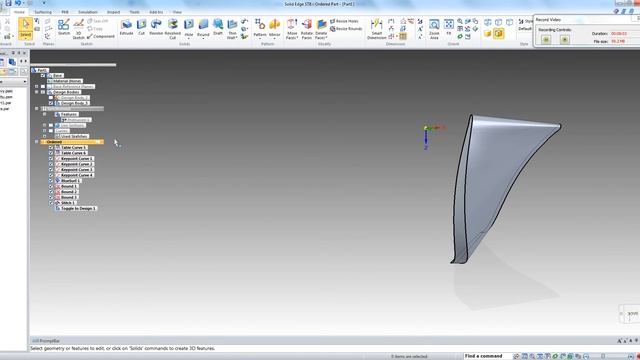Switch to the Tools ribbon tab
This screenshot has width=640, height=360.
click(134, 12)
